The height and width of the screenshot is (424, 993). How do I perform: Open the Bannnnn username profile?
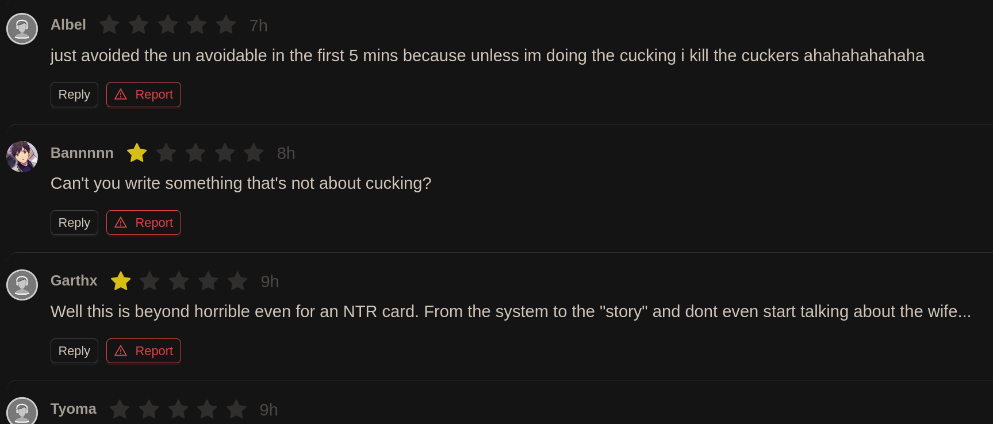point(82,153)
